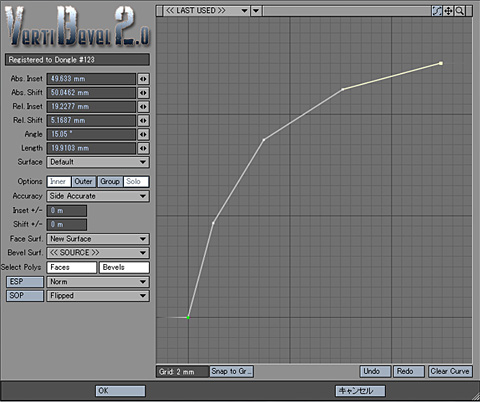Enable Snap to Grid
480x402 pixels.
[232, 371]
